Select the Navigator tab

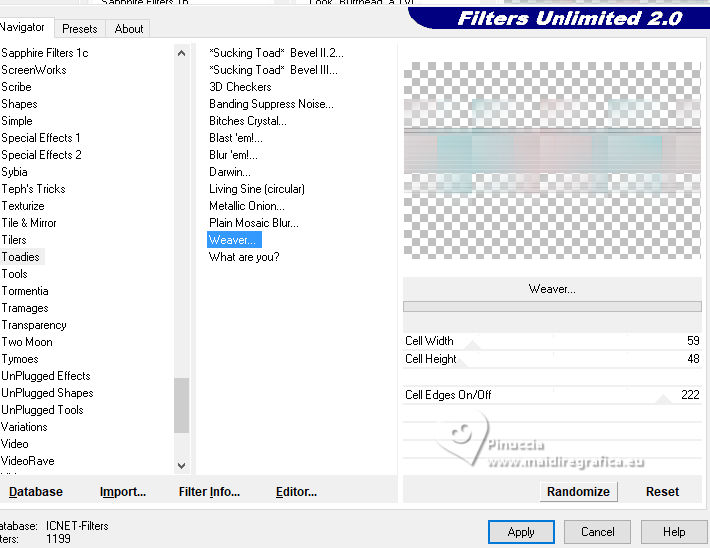point(23,27)
